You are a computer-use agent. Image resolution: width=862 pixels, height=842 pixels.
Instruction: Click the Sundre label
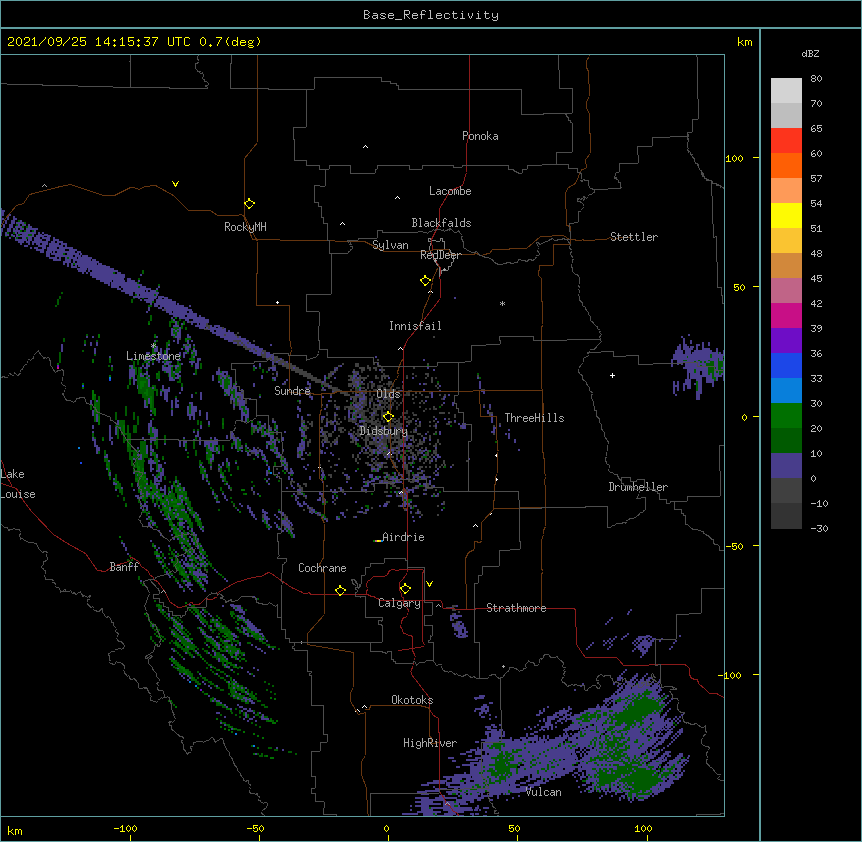coord(292,391)
